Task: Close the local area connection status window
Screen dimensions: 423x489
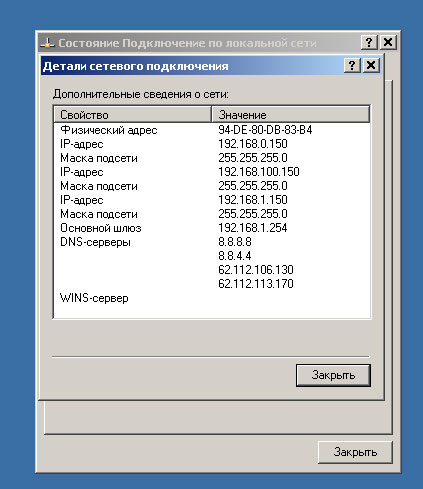Action: 388,42
